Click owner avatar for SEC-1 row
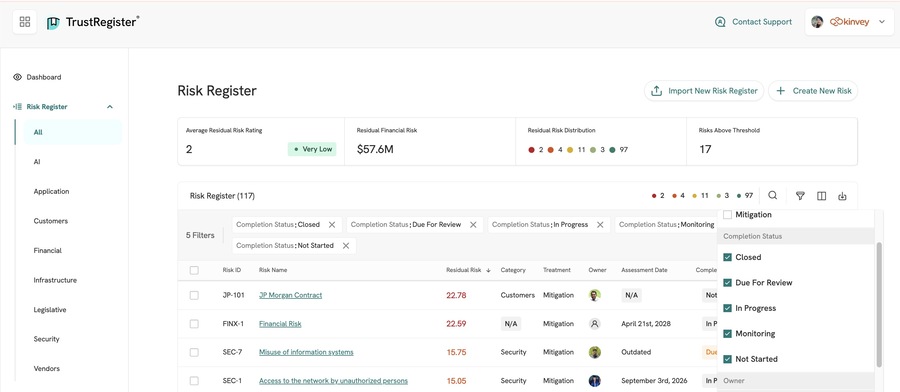Viewport: 900px width, 392px height. point(595,381)
